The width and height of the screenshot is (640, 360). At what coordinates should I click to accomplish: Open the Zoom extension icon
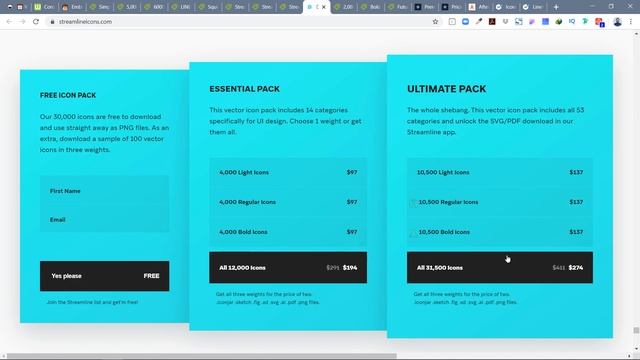[x=465, y=22]
